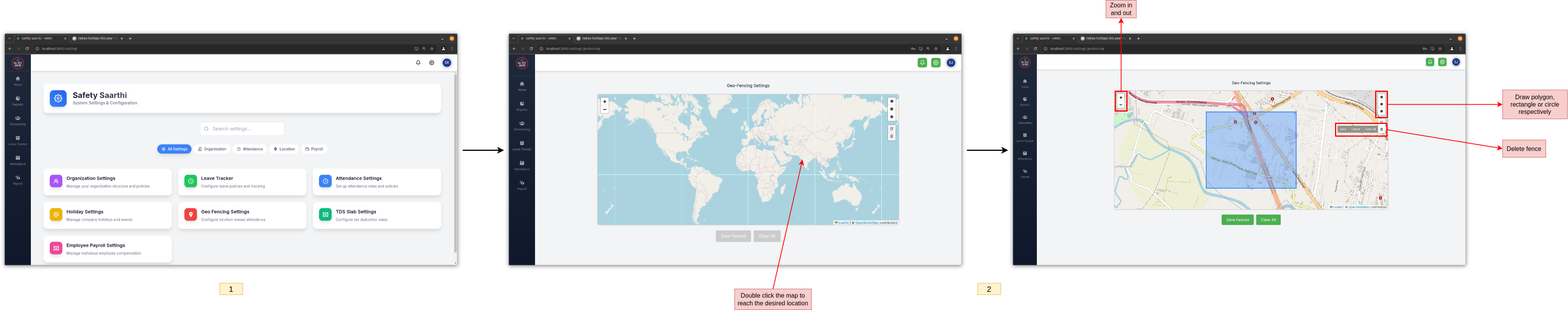Click the edit layers icon on the world map

(x=891, y=129)
